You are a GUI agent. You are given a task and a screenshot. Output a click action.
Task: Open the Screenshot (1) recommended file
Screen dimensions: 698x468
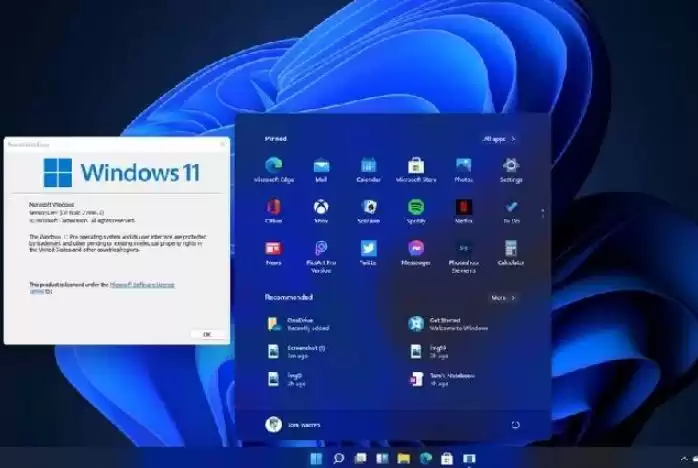click(297, 352)
